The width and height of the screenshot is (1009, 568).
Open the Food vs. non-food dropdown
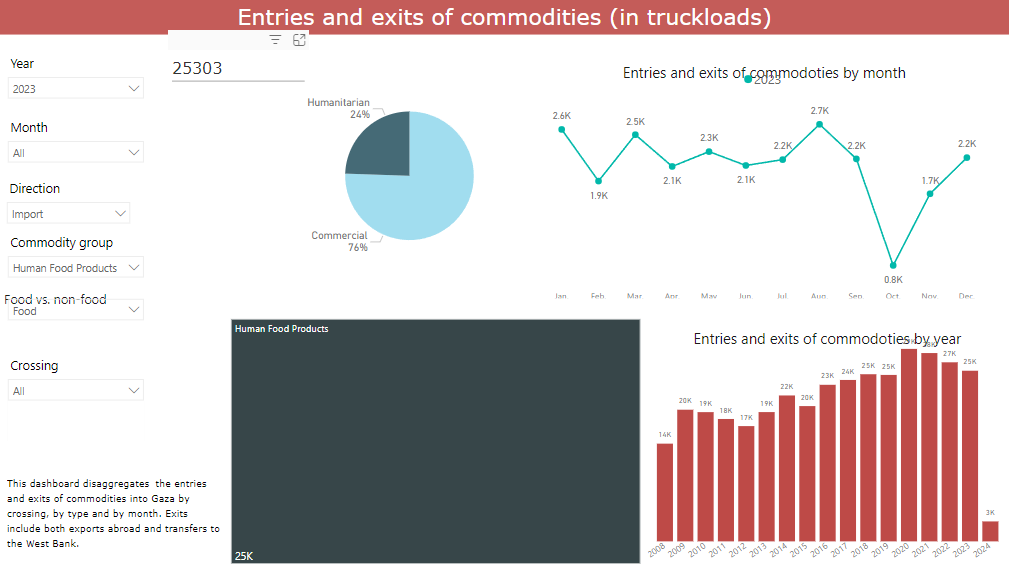click(75, 311)
